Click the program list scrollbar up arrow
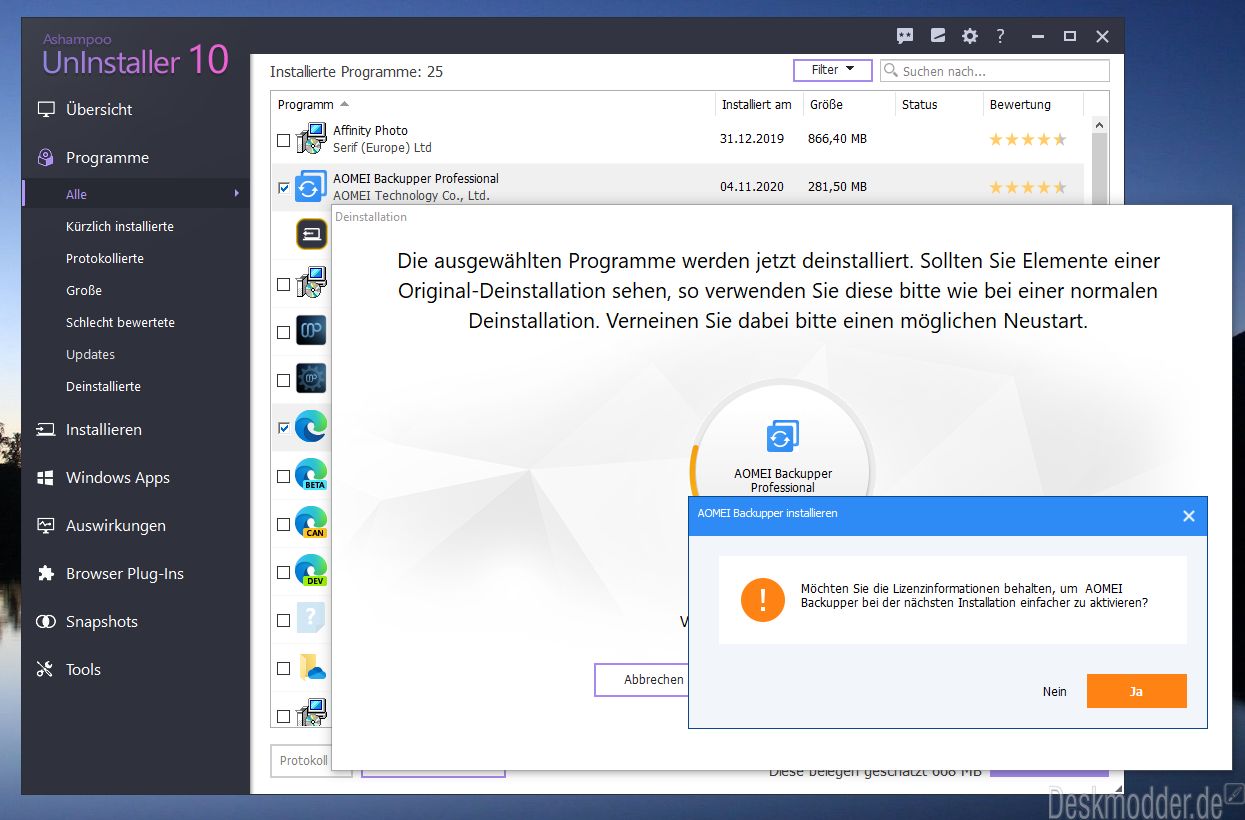This screenshot has width=1245, height=820. pos(1099,126)
